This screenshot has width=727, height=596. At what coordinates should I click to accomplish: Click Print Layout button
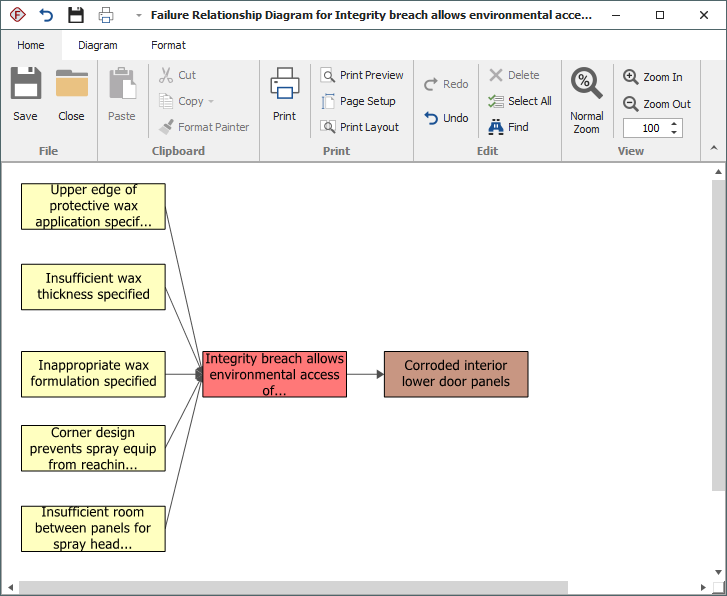point(360,127)
